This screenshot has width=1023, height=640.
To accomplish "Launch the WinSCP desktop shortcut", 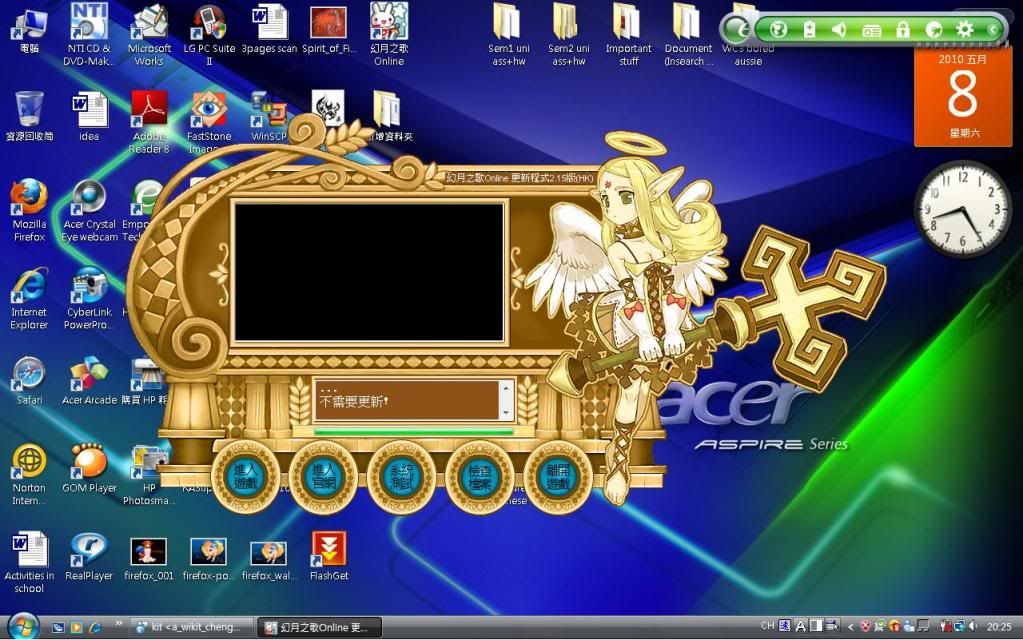I will tap(269, 117).
